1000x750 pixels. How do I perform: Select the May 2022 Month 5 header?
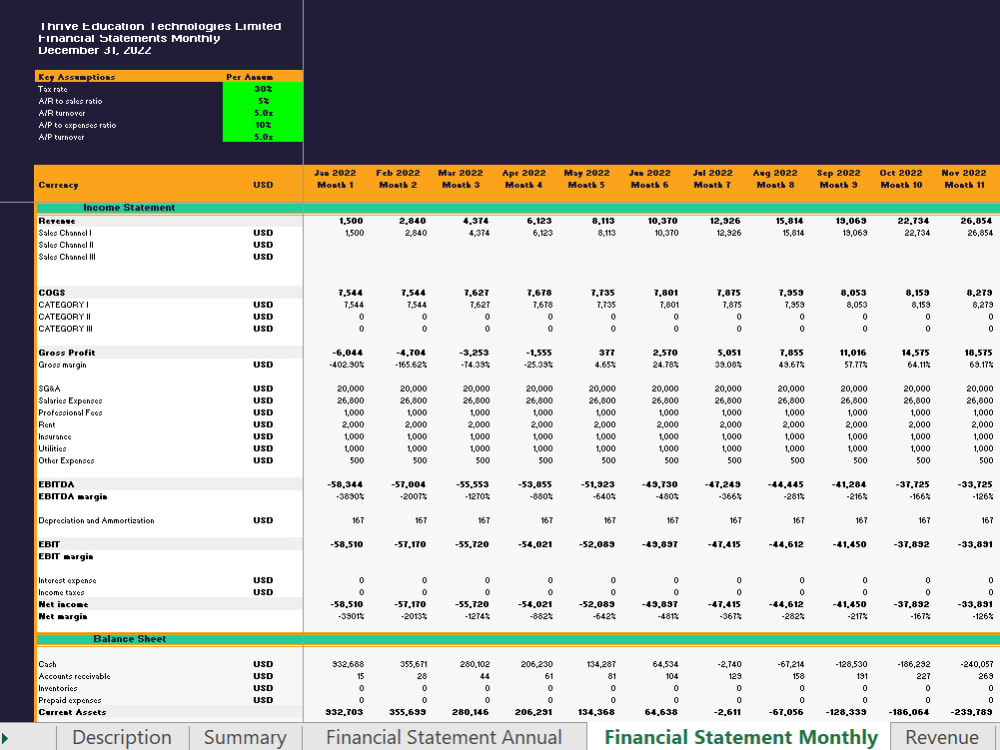point(586,179)
